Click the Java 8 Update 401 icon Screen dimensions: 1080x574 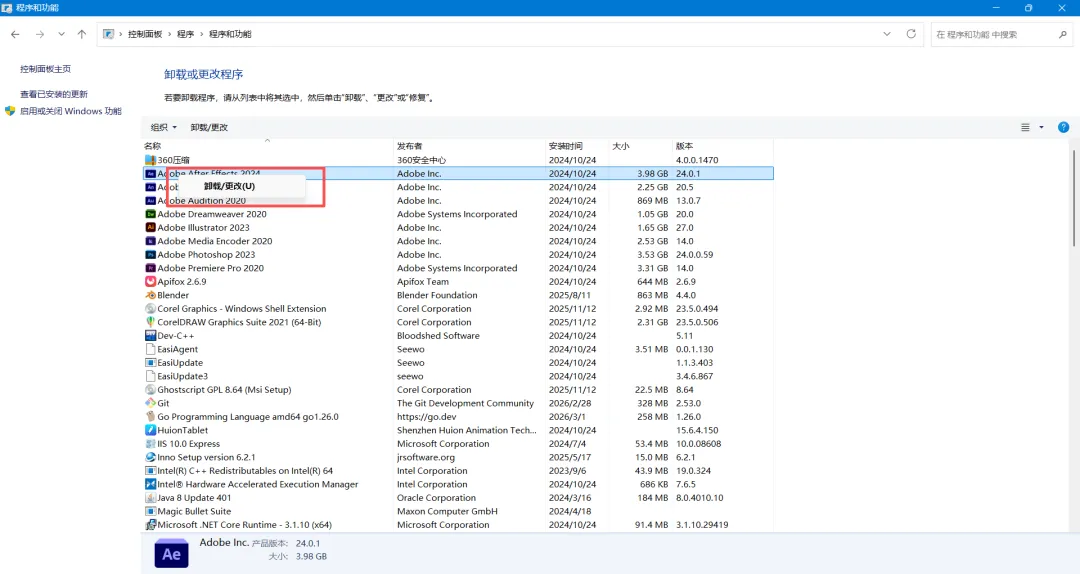150,498
